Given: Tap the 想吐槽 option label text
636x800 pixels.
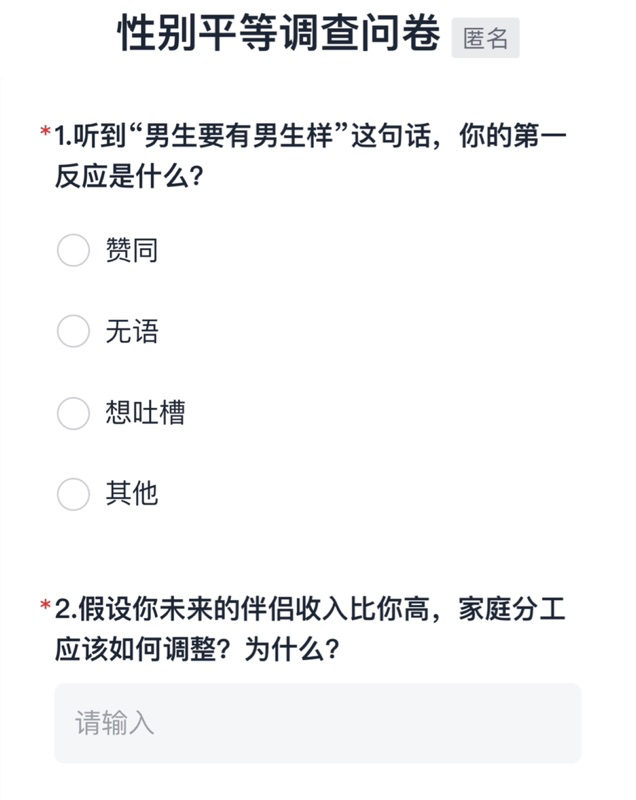Looking at the screenshot, I should 145,413.
